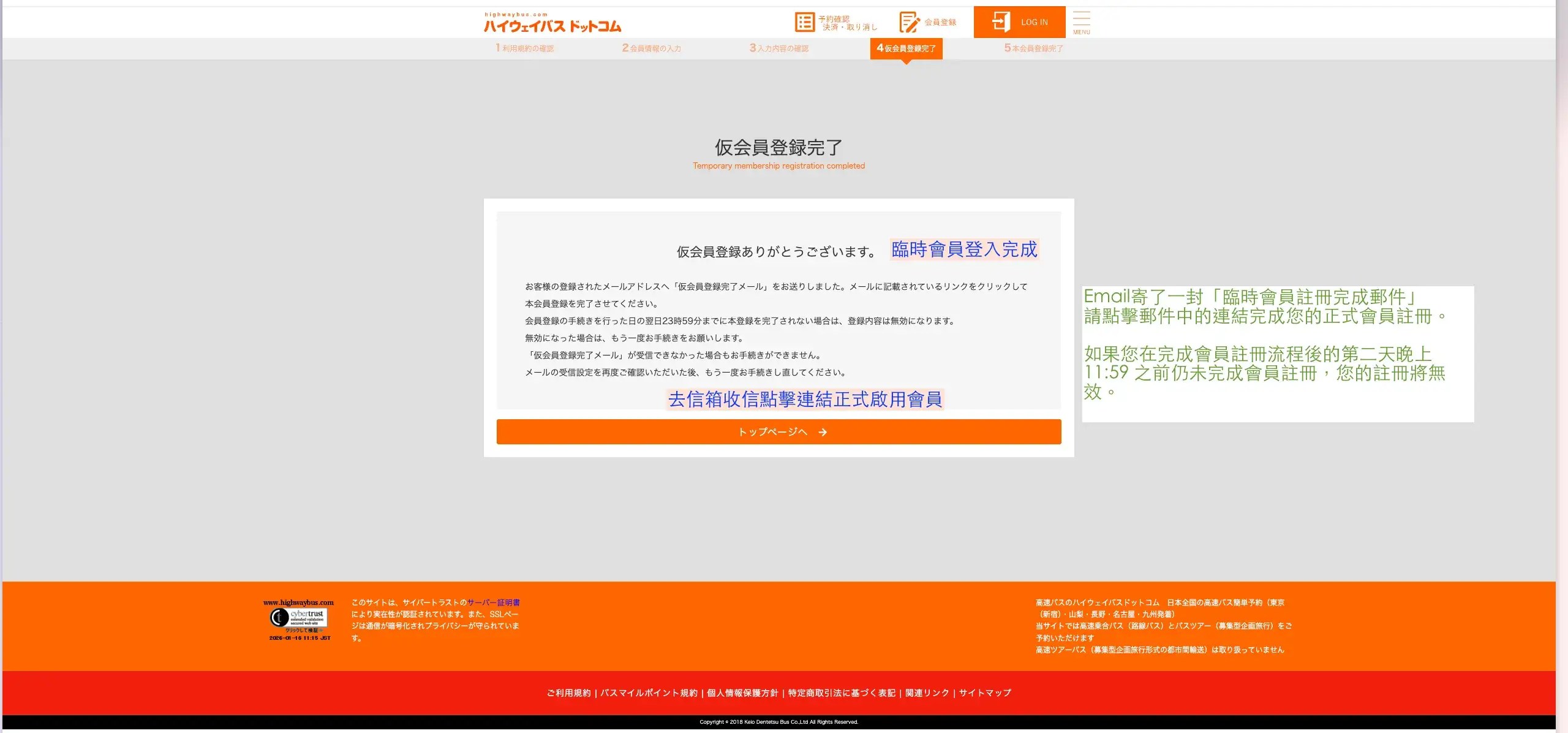Open the hamburger MENU icon
This screenshot has height=733, width=1568.
1082,20
